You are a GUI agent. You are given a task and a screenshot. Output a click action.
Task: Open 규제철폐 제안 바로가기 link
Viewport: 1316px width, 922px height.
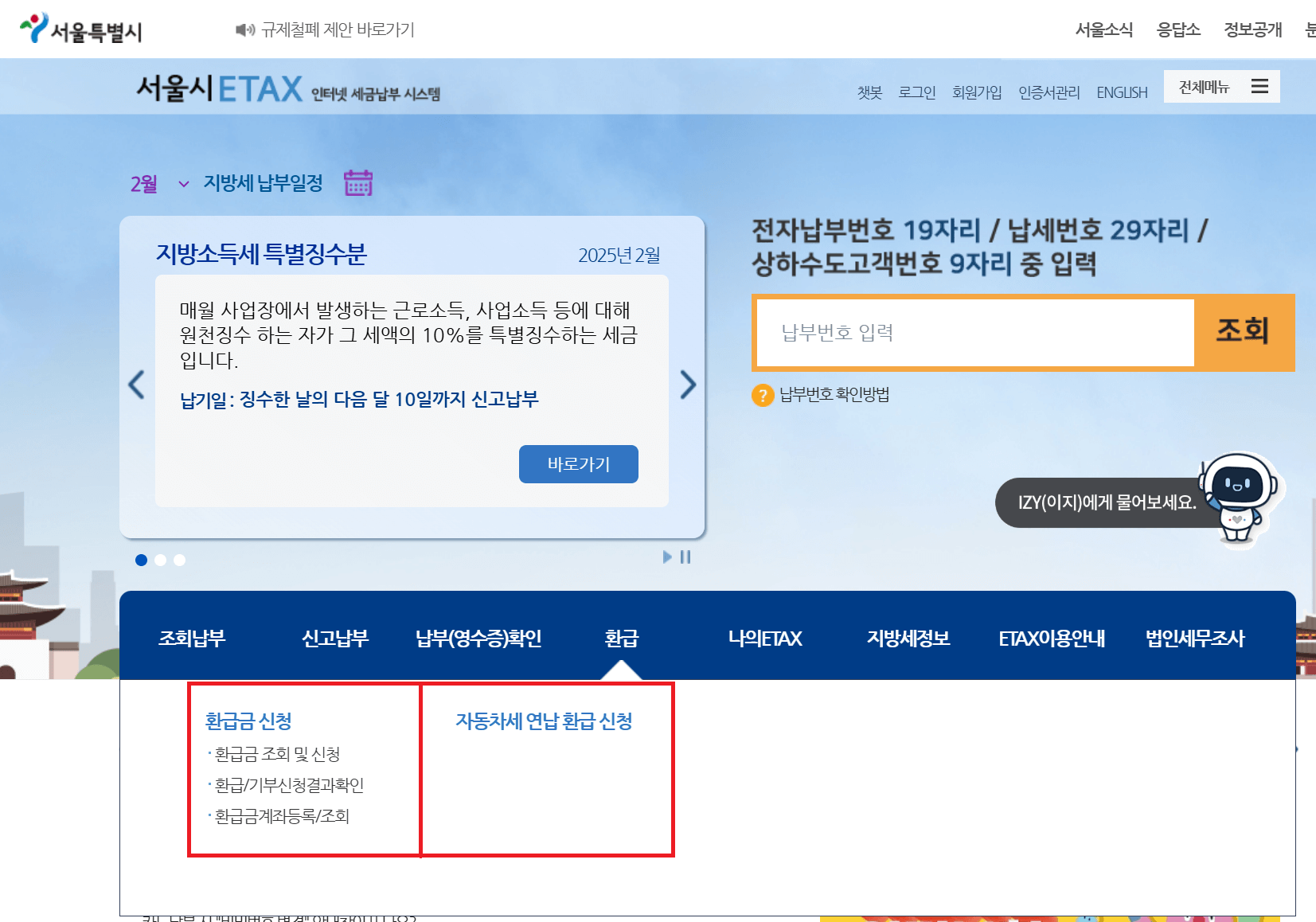338,30
